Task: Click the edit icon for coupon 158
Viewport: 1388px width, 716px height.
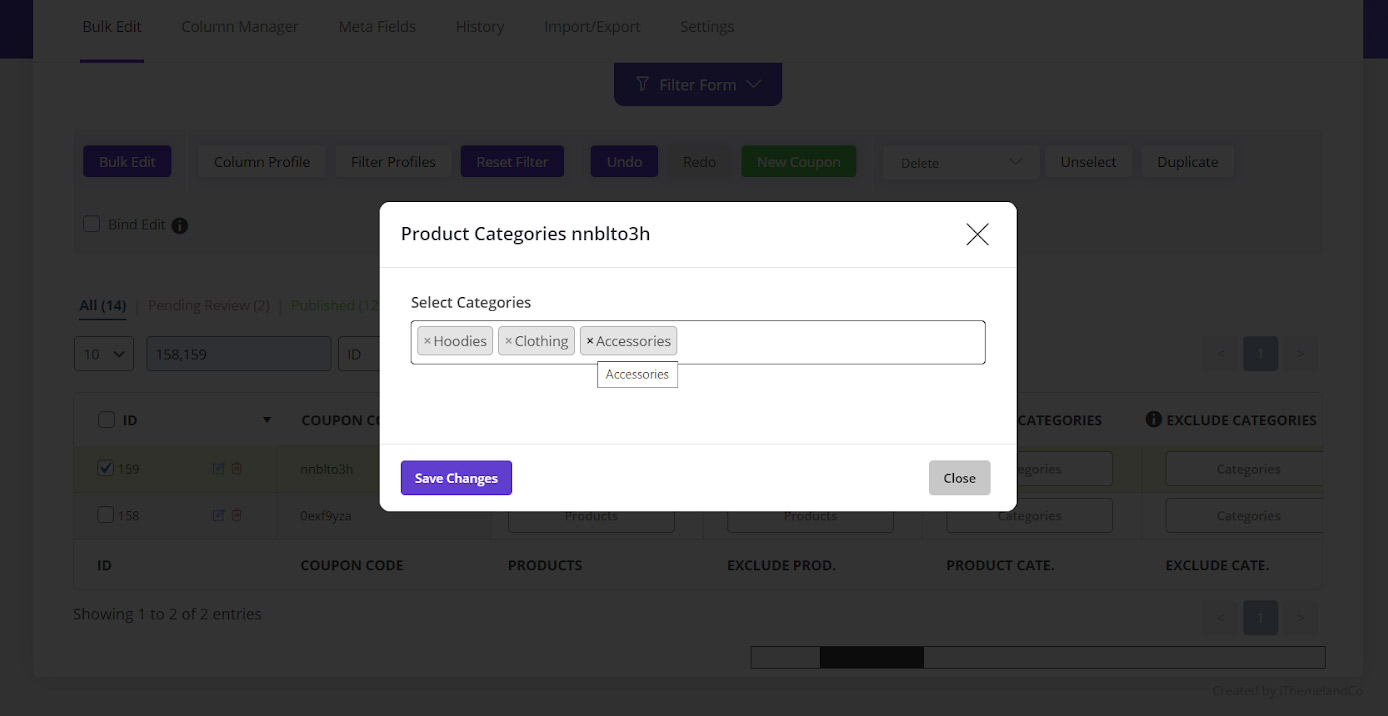Action: (x=218, y=515)
